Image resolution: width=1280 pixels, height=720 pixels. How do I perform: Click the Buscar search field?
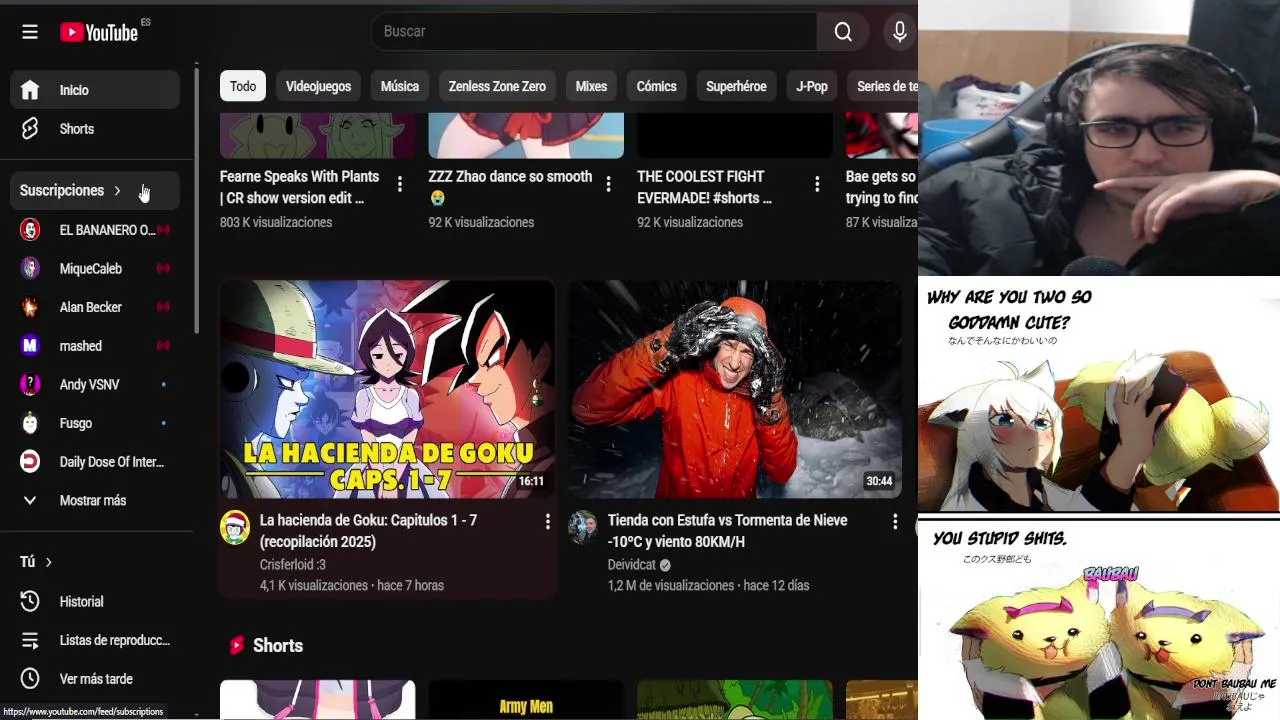pyautogui.click(x=594, y=32)
